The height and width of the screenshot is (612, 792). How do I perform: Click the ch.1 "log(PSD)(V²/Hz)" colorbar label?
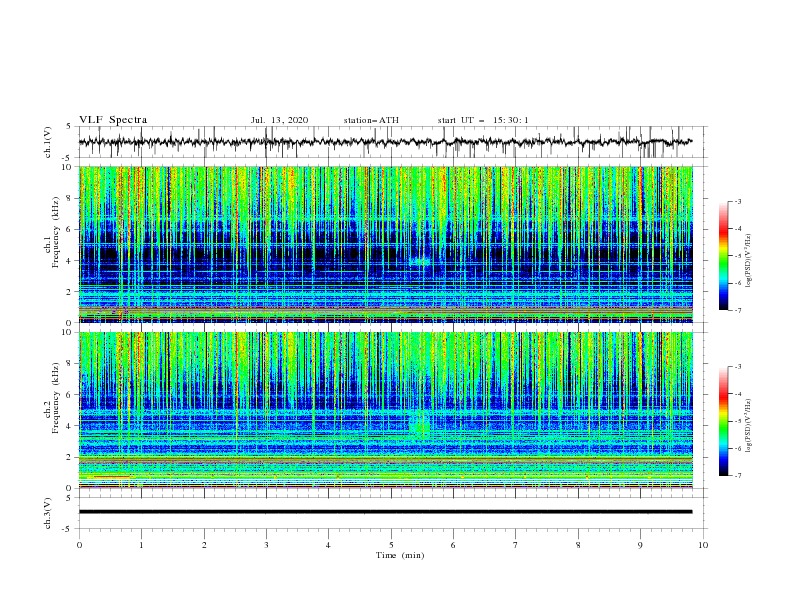[749, 261]
